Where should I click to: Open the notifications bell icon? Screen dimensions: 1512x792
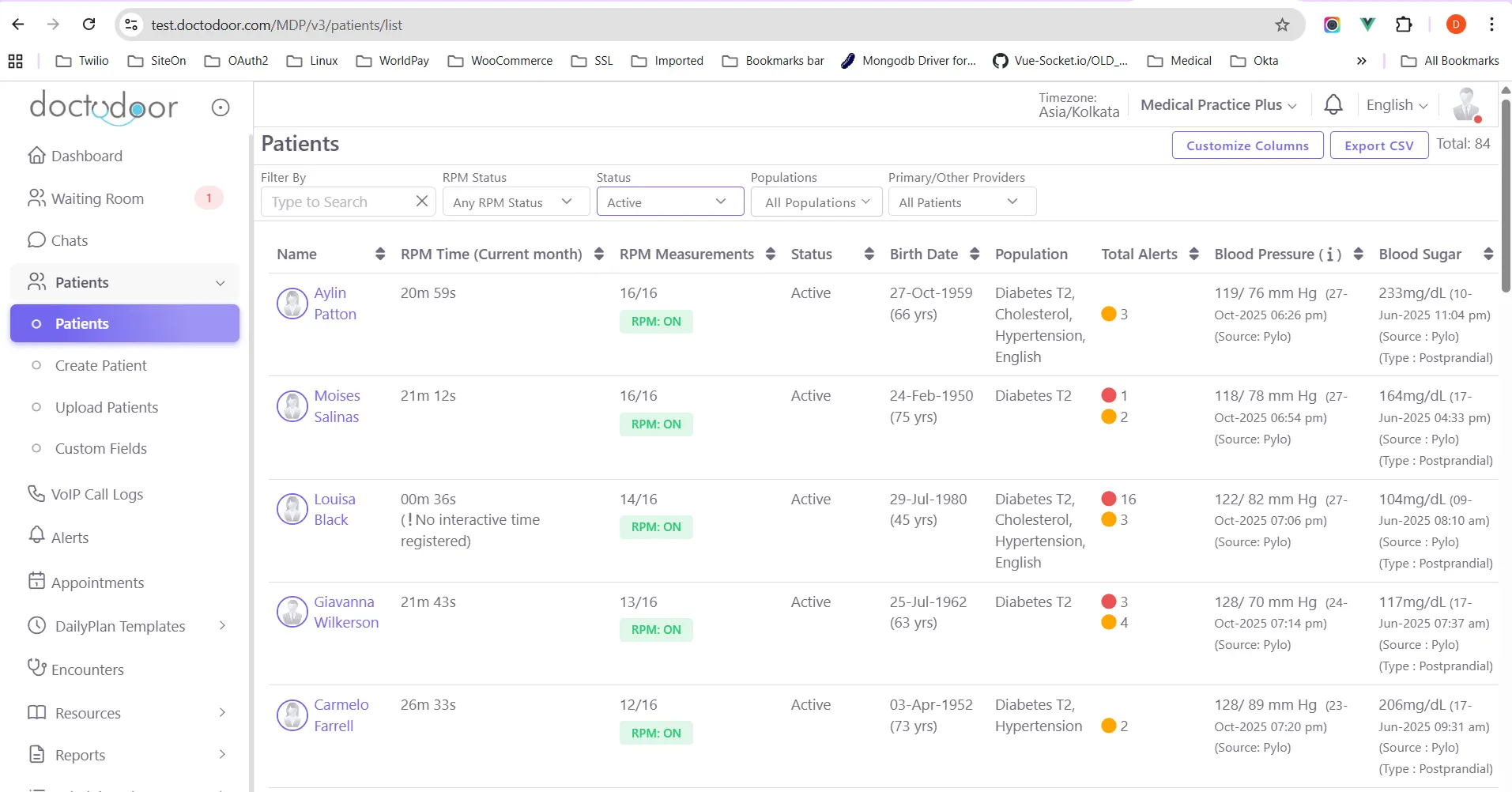[x=1333, y=104]
